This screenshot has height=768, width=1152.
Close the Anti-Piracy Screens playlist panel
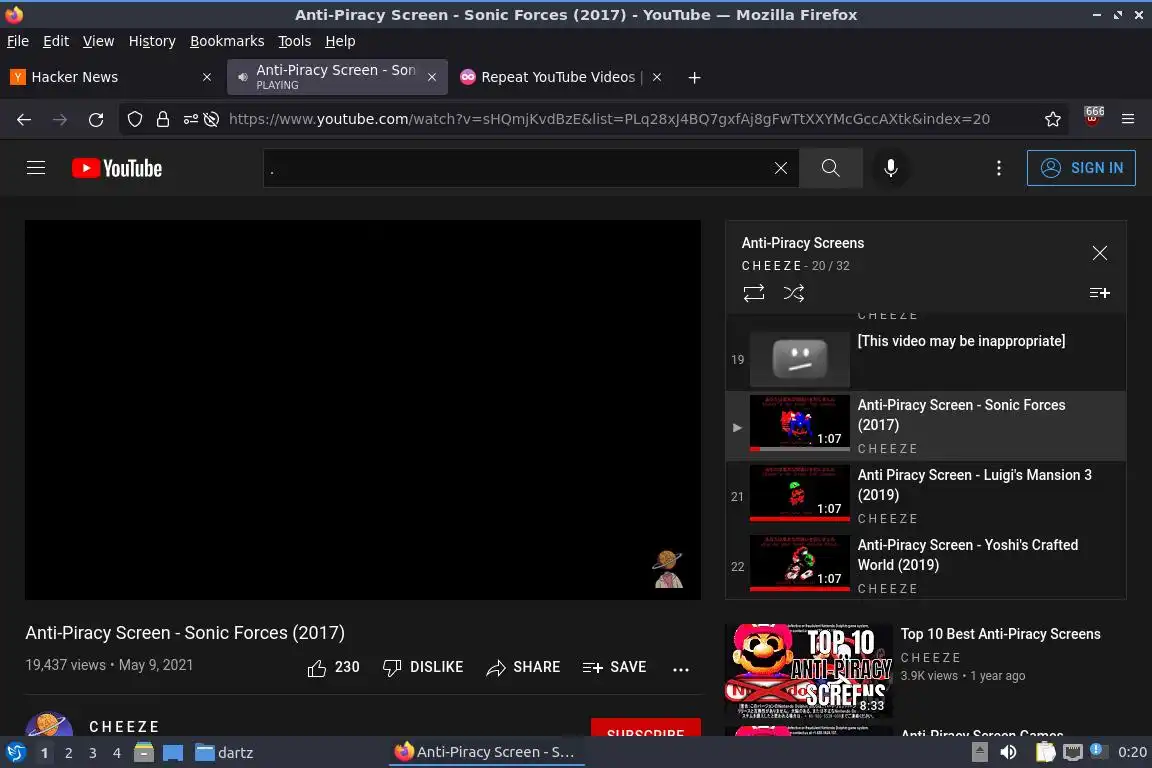1100,254
